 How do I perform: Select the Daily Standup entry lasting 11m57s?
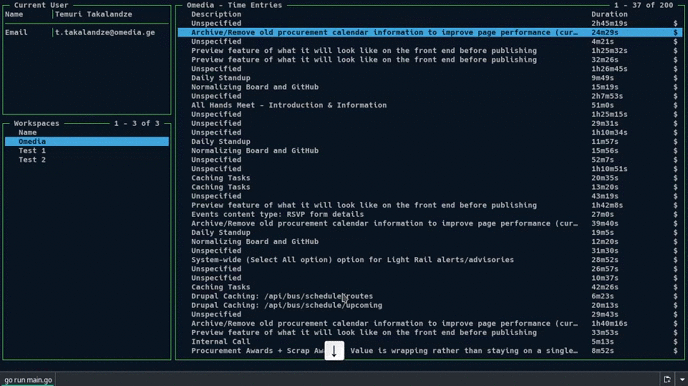[x=430, y=142]
